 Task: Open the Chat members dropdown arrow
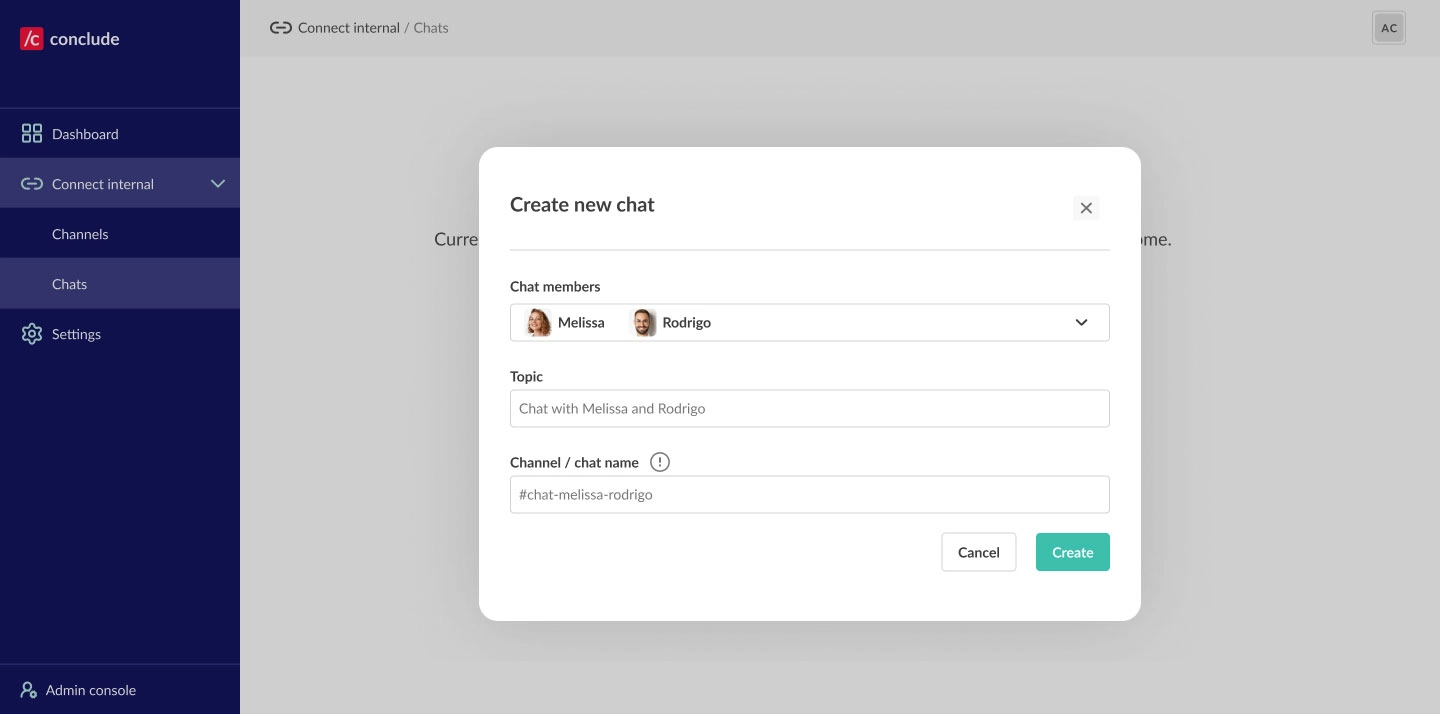(x=1081, y=322)
